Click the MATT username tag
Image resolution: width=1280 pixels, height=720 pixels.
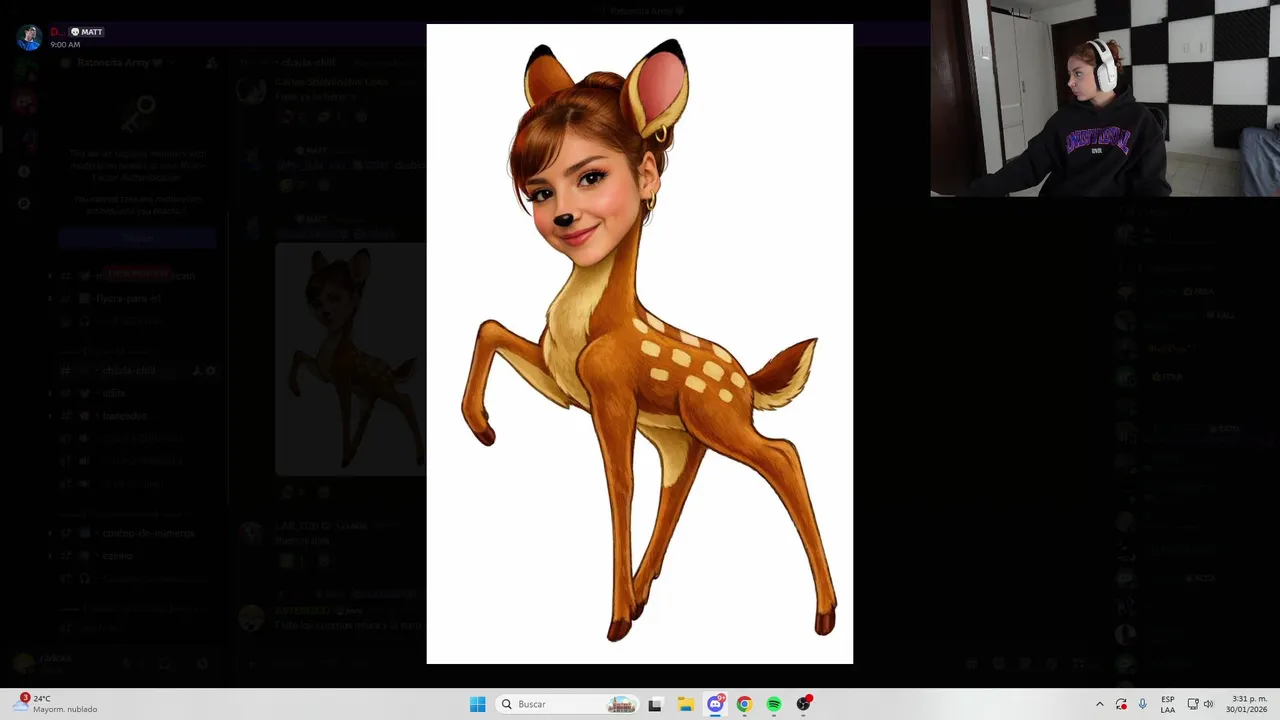87,32
